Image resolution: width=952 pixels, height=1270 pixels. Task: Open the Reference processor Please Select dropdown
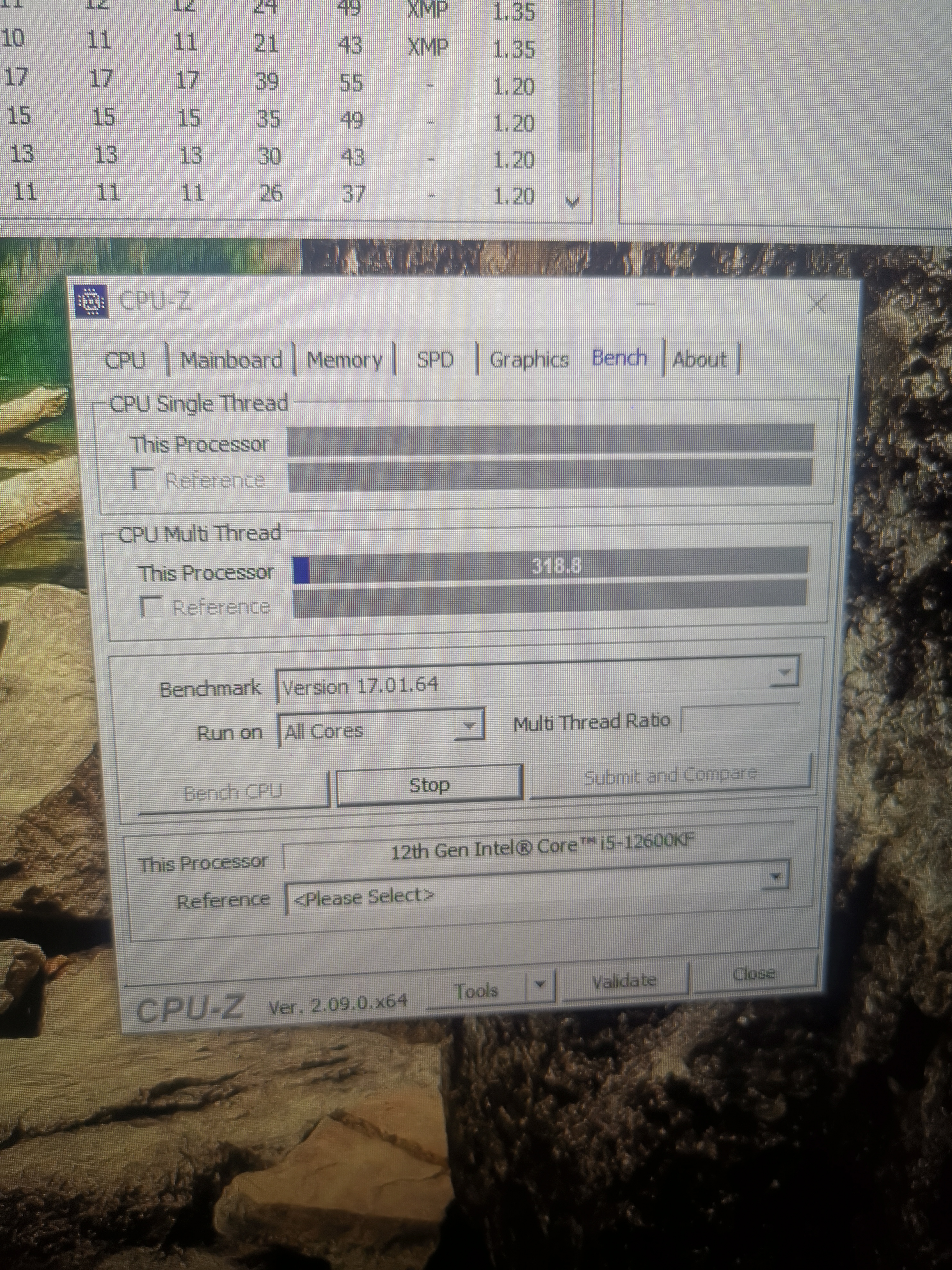776,877
